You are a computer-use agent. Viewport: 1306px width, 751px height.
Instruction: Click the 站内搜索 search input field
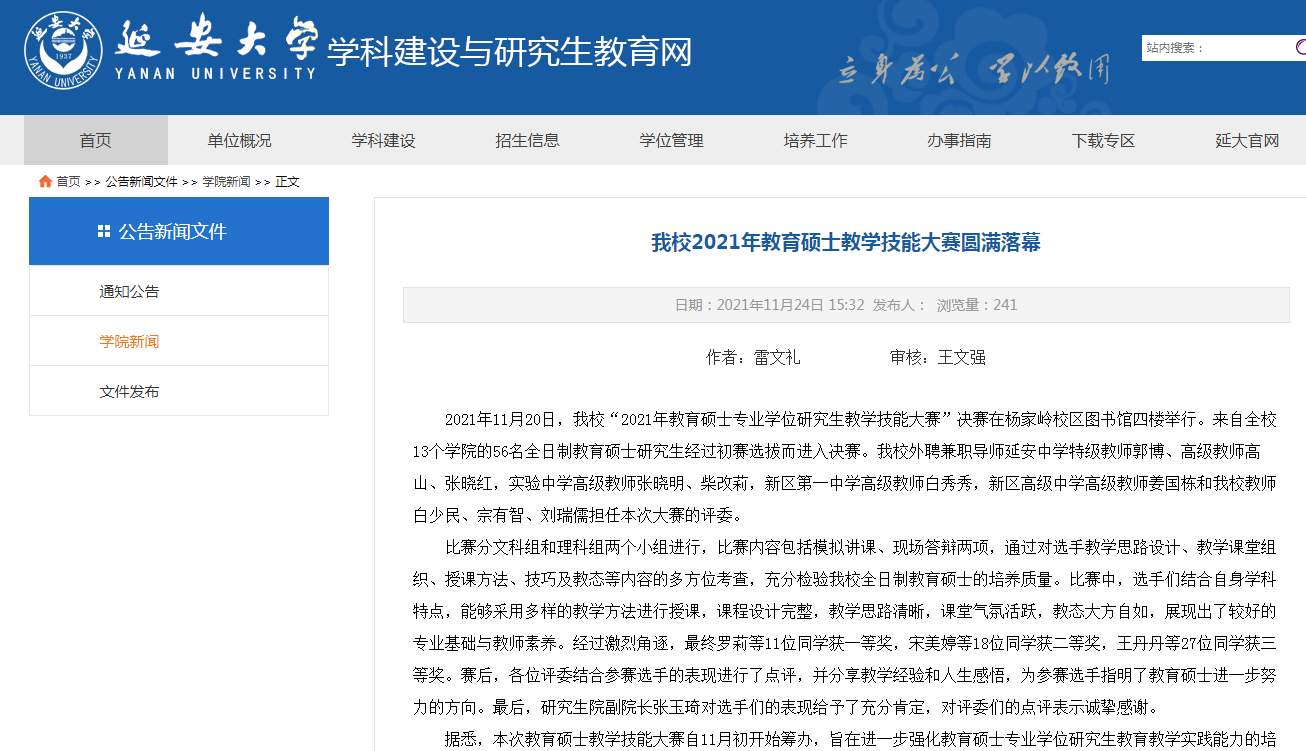(1217, 47)
